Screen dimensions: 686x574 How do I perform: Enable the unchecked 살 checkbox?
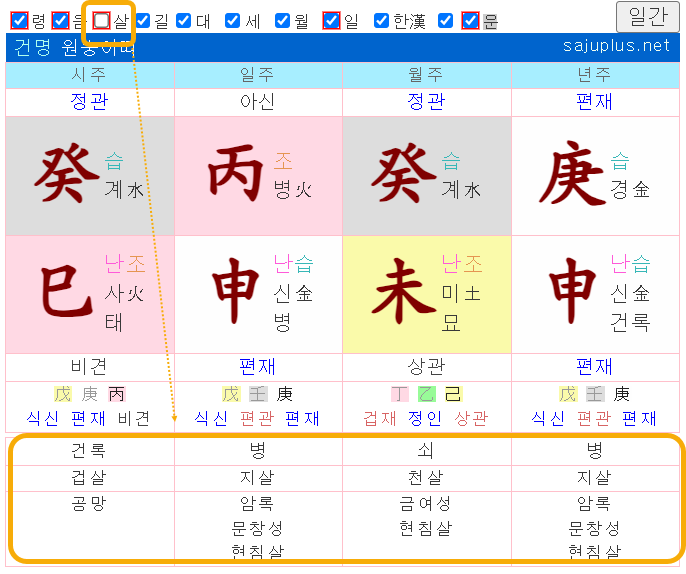tap(102, 20)
